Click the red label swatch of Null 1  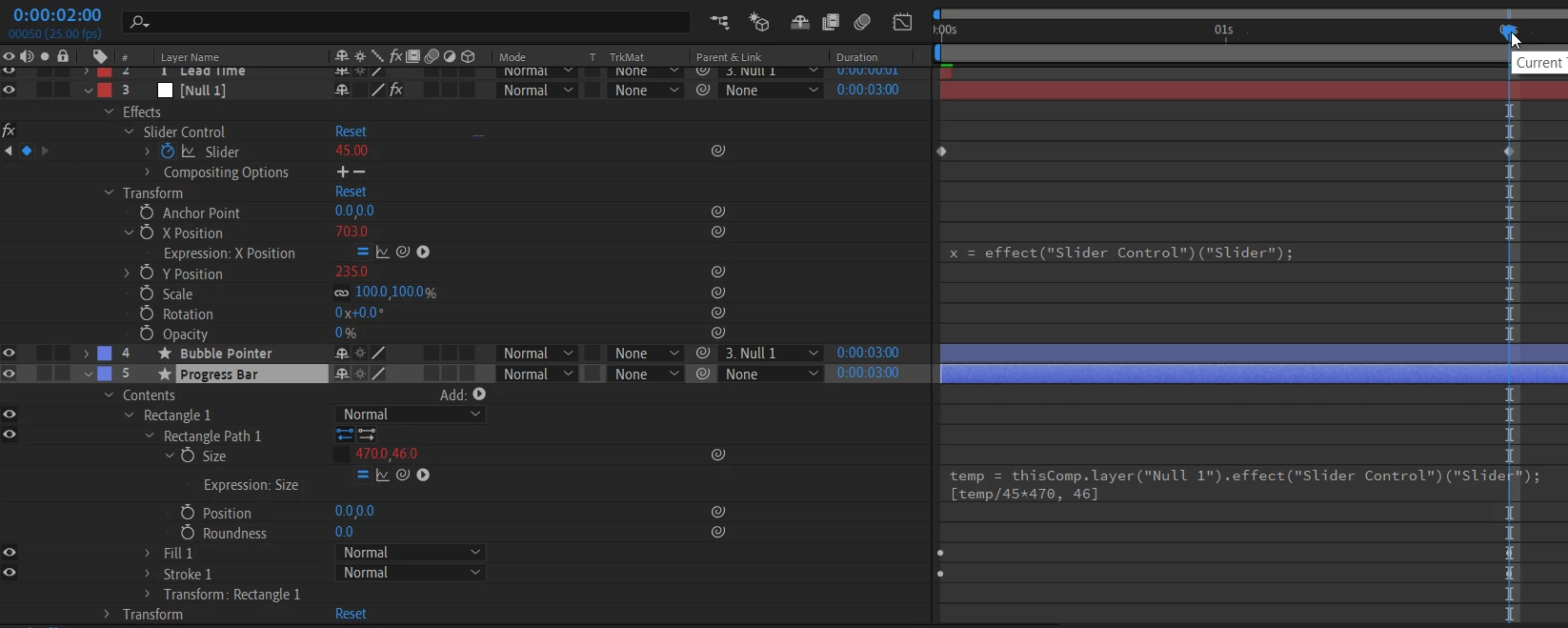(105, 91)
